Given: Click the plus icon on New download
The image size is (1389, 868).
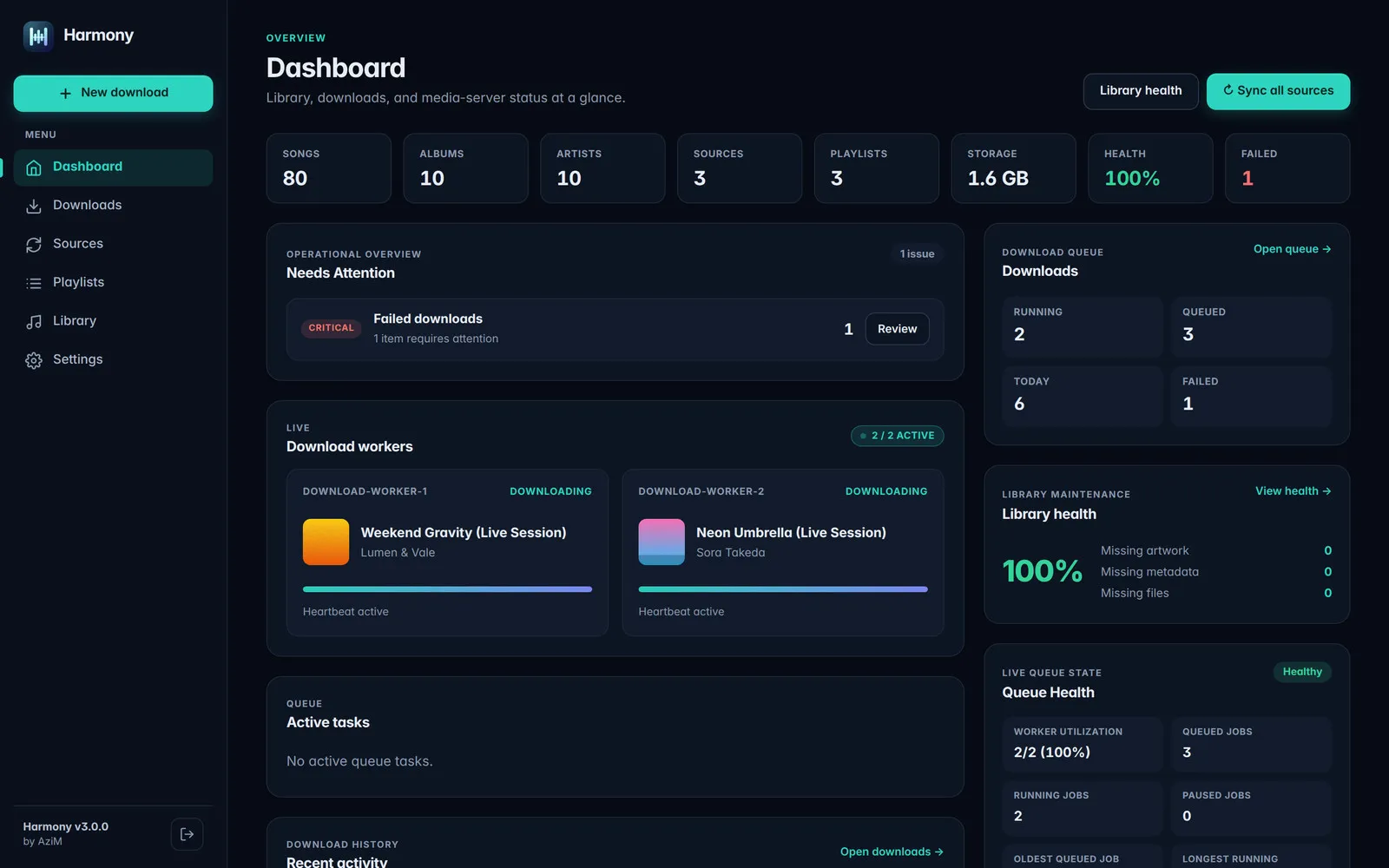Looking at the screenshot, I should [x=65, y=93].
